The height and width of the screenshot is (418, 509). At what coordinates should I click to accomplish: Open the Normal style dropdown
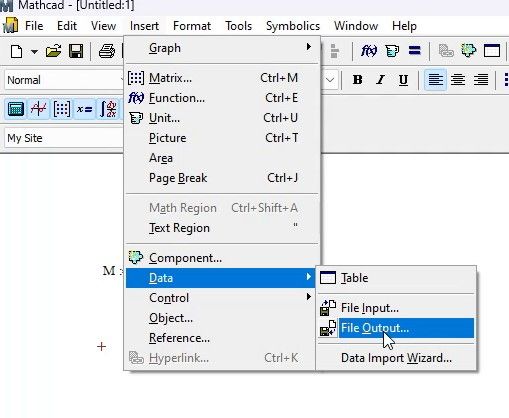[x=64, y=80]
